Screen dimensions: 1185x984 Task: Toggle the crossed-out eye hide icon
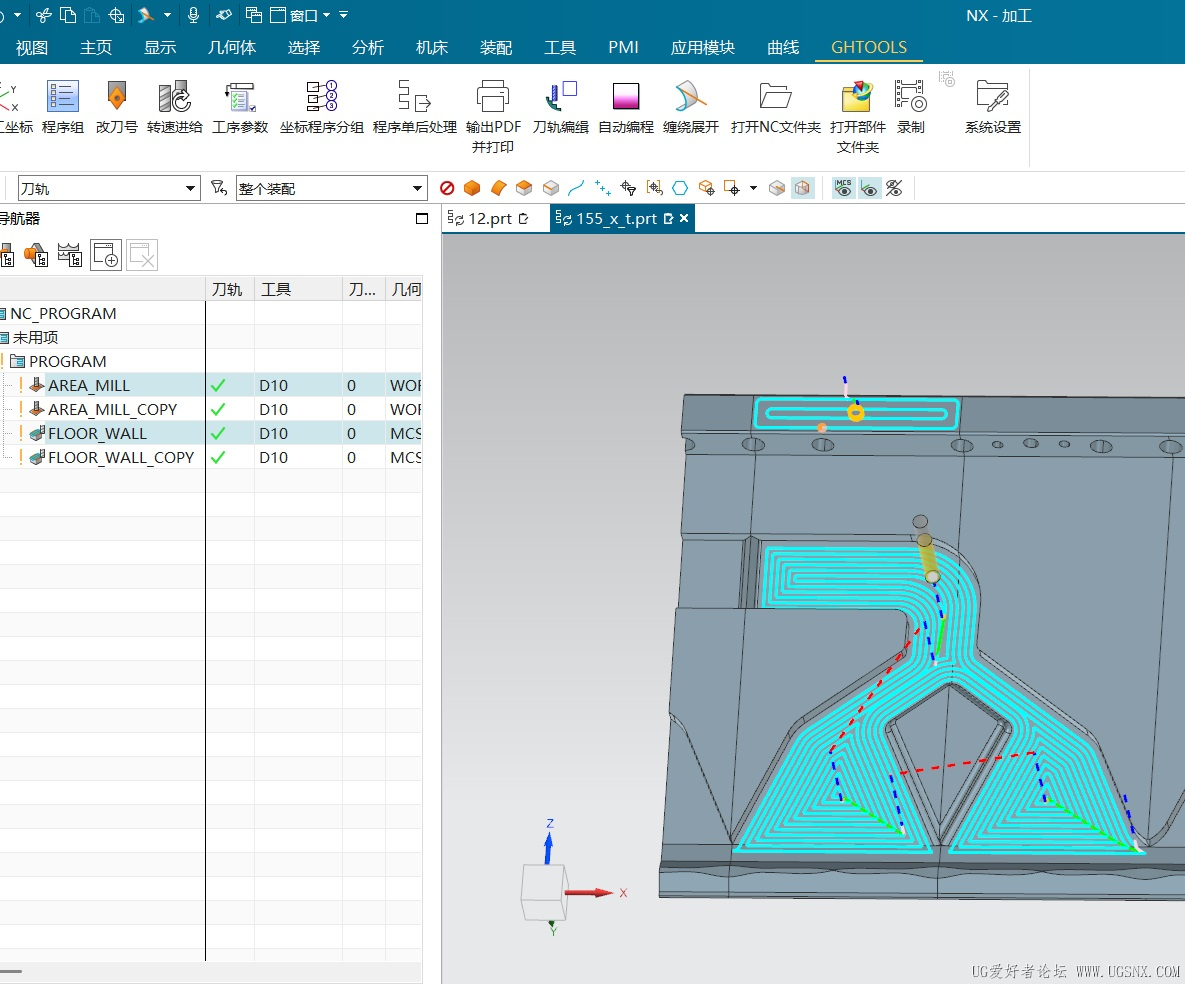(x=894, y=188)
